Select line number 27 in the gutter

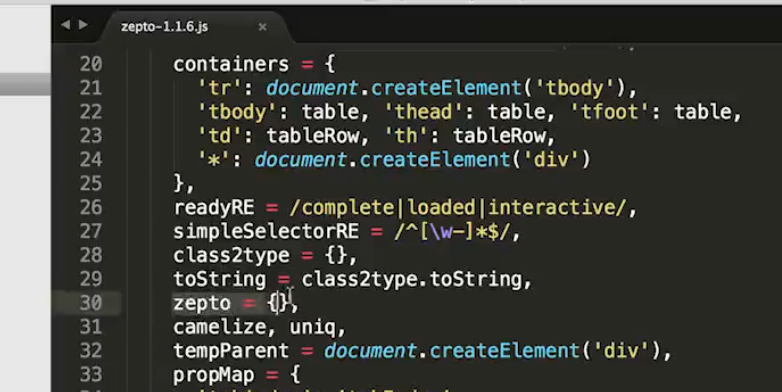click(x=91, y=231)
